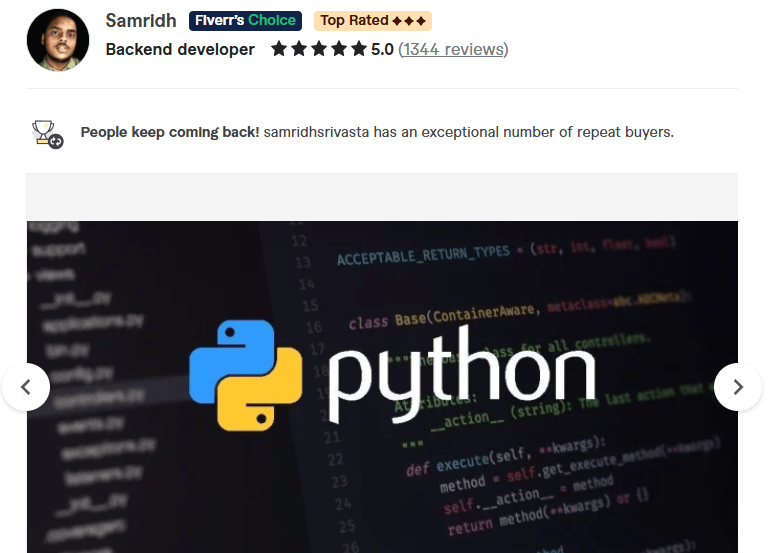Open the 1344 reviews link
Image resolution: width=776 pixels, height=553 pixels.
coord(453,50)
